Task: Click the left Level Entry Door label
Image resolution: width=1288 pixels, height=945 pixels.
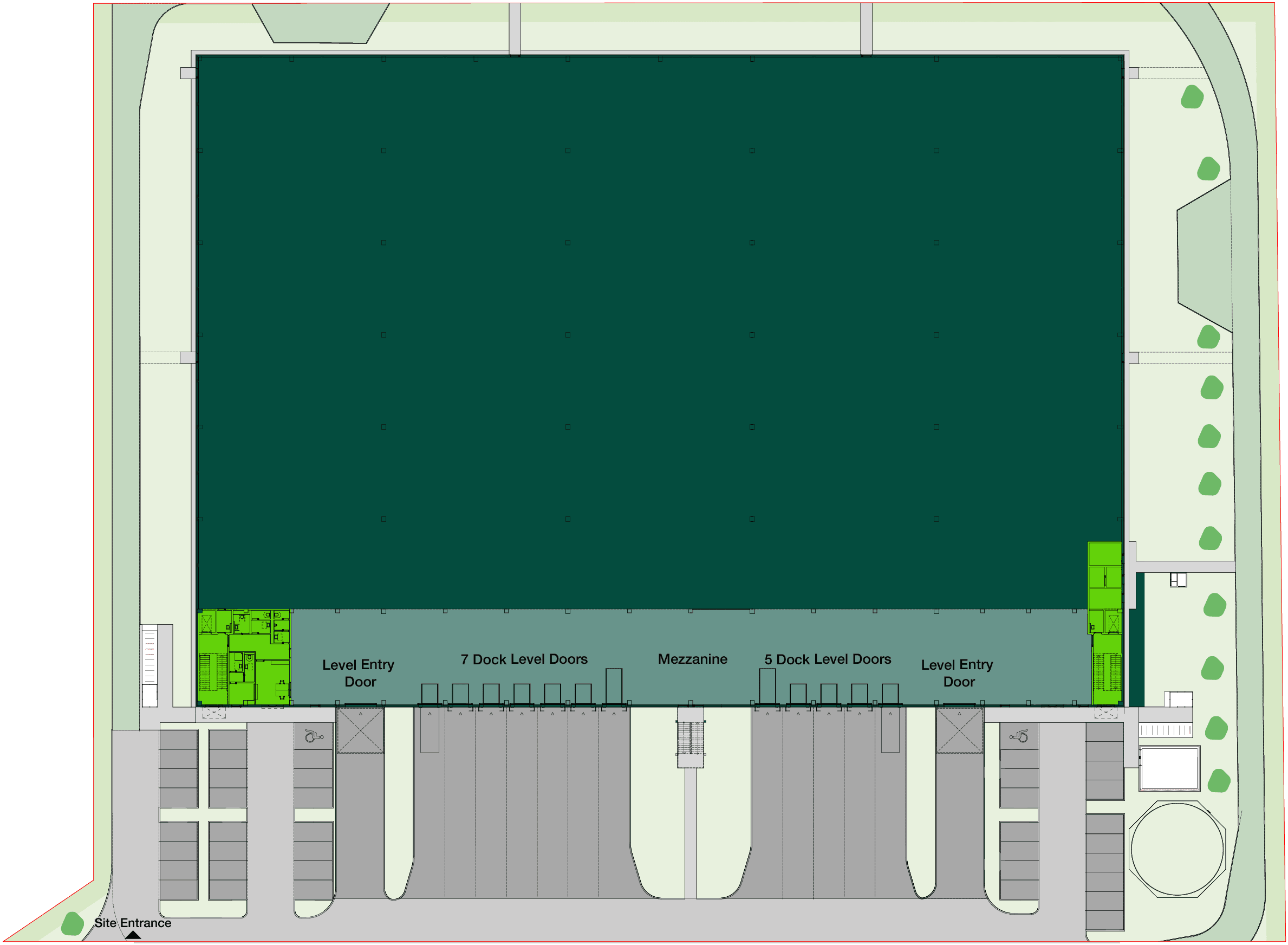Action: [359, 672]
